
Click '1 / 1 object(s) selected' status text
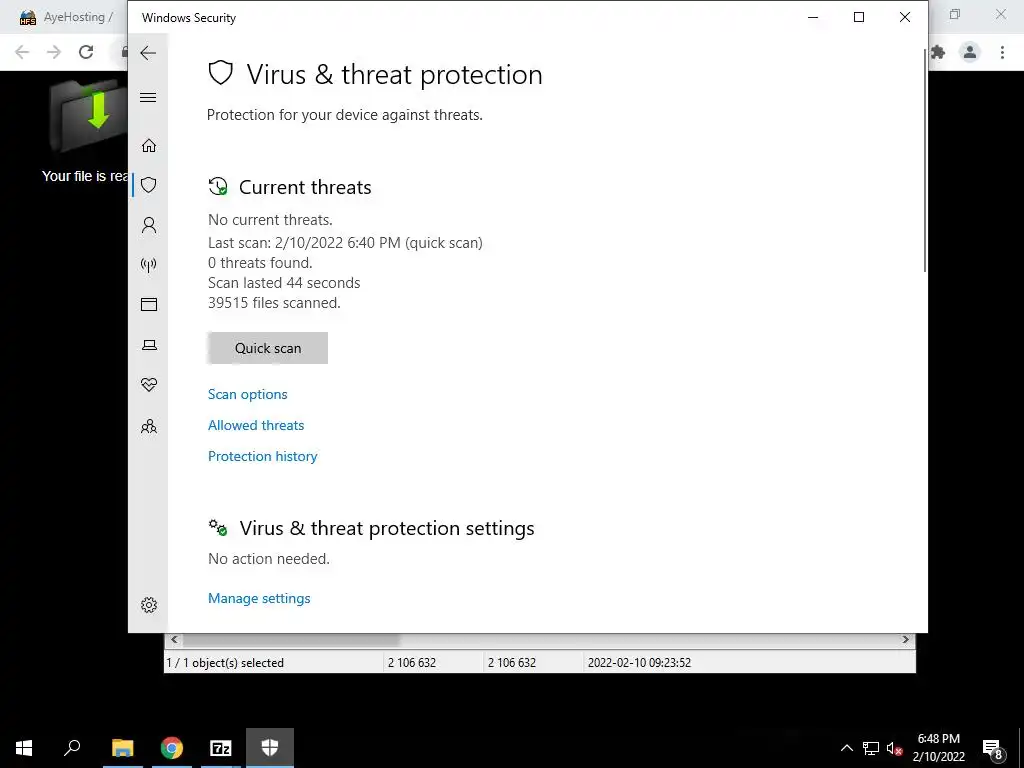click(x=225, y=663)
